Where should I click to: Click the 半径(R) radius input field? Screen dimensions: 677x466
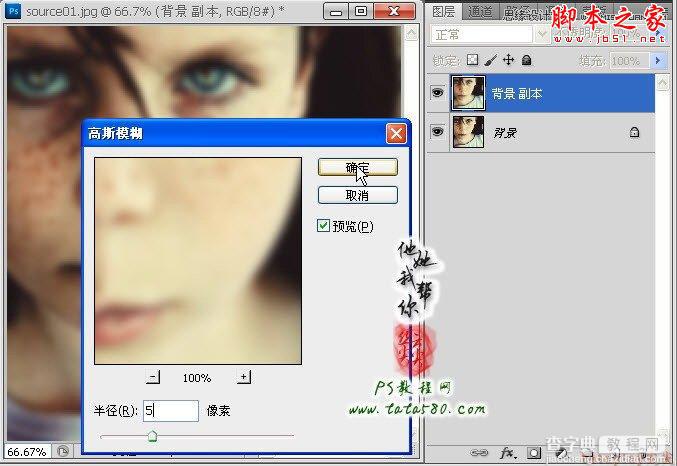coord(171,410)
